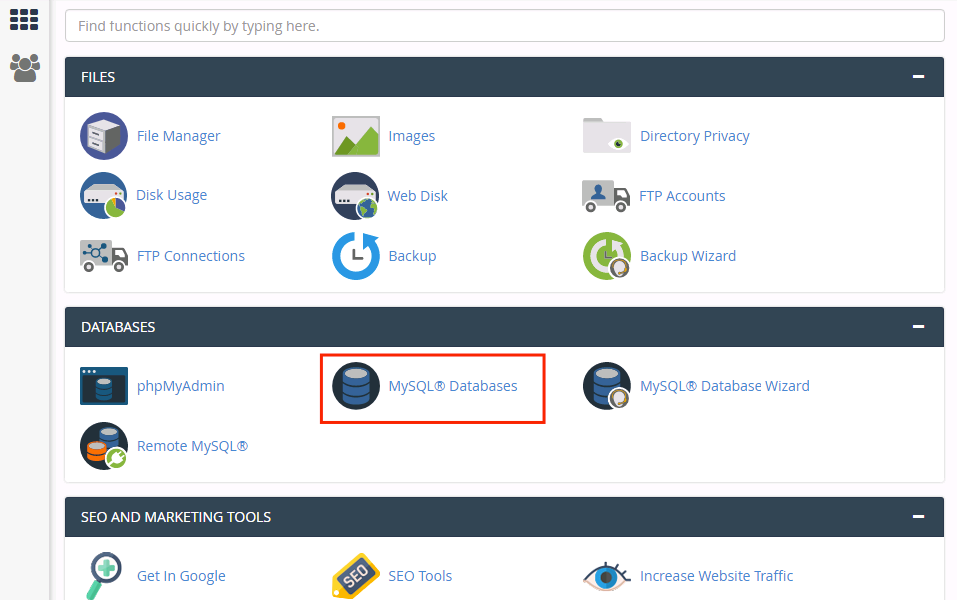
Task: Open the Web Disk icon
Action: pyautogui.click(x=355, y=195)
